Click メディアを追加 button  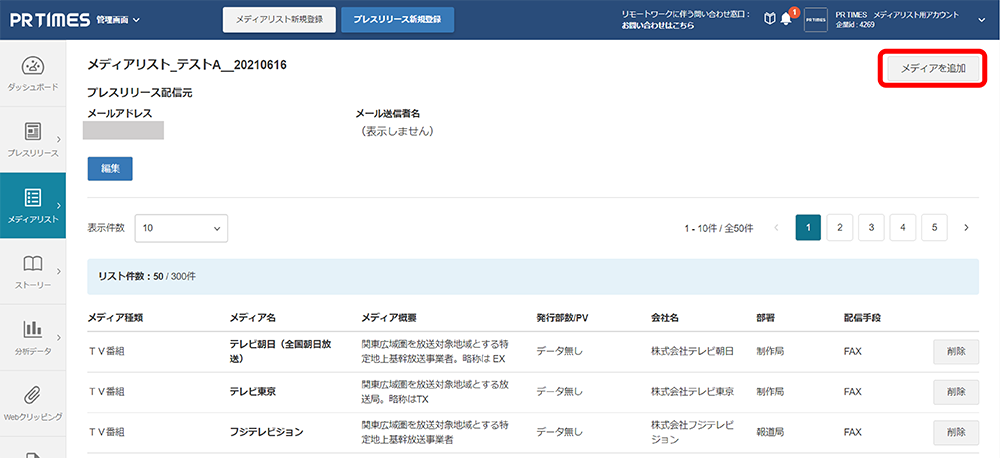tap(933, 68)
